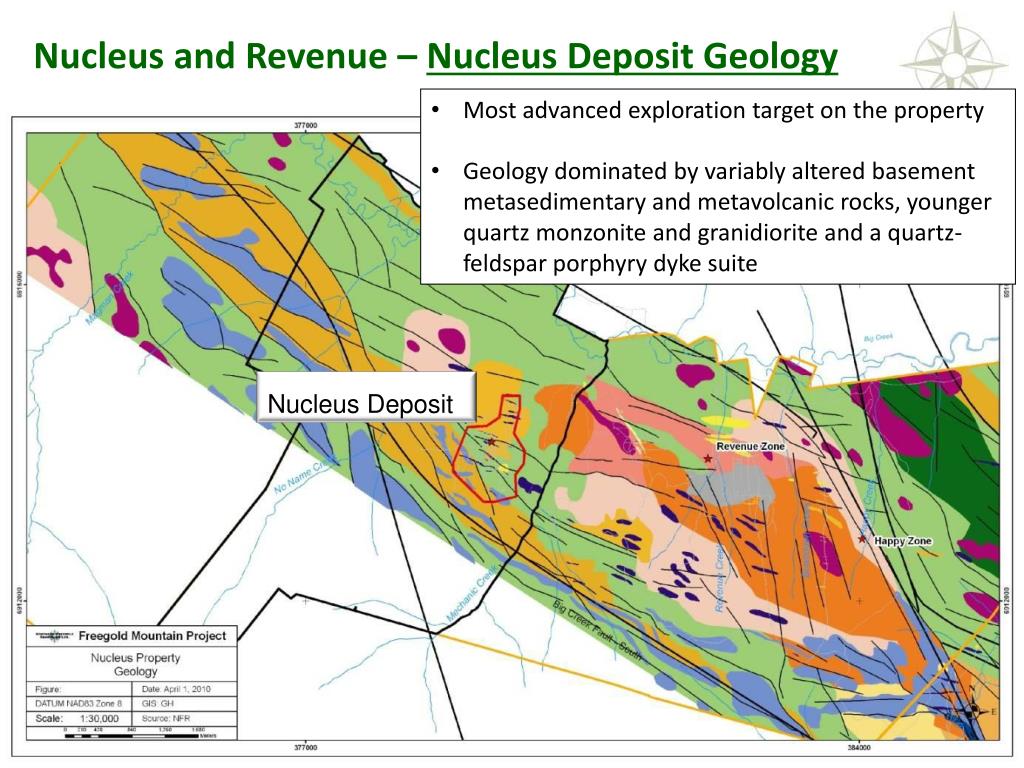Click the 'Figure:' cell in the map title block

(79, 689)
